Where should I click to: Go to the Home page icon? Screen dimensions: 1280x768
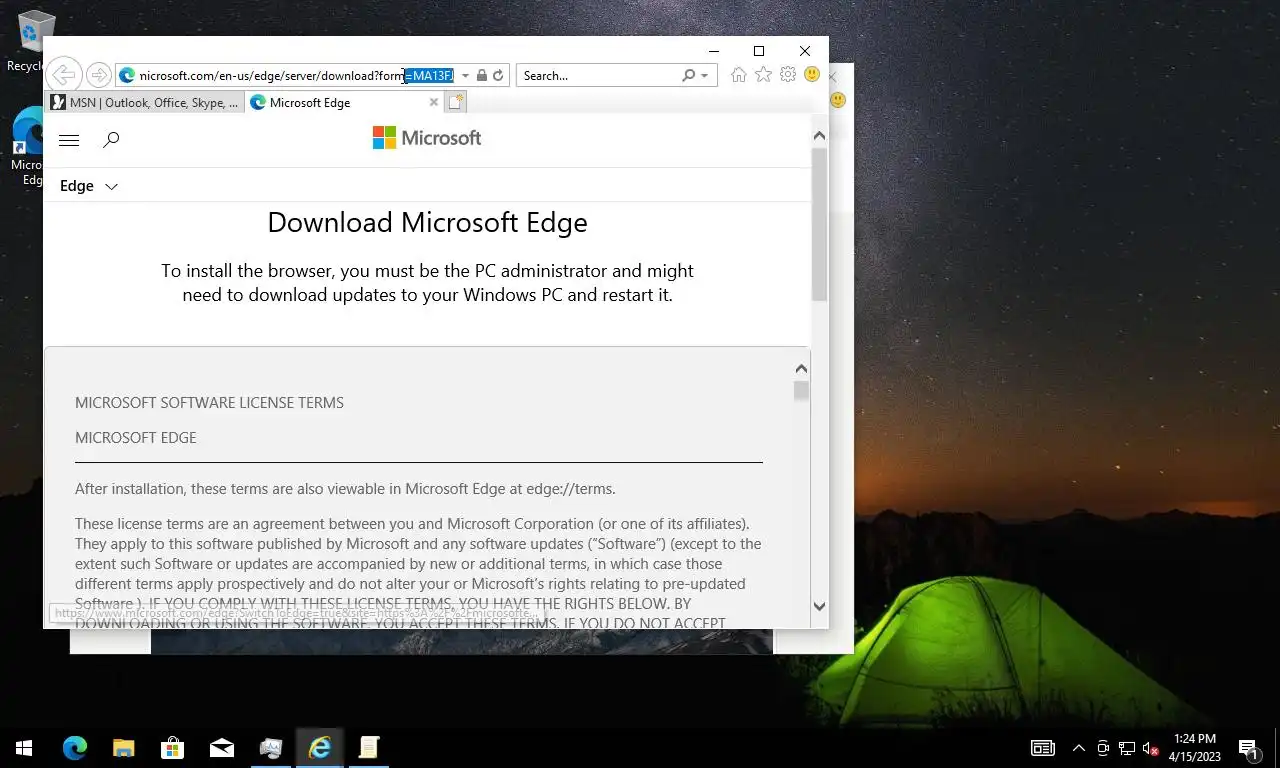click(738, 75)
